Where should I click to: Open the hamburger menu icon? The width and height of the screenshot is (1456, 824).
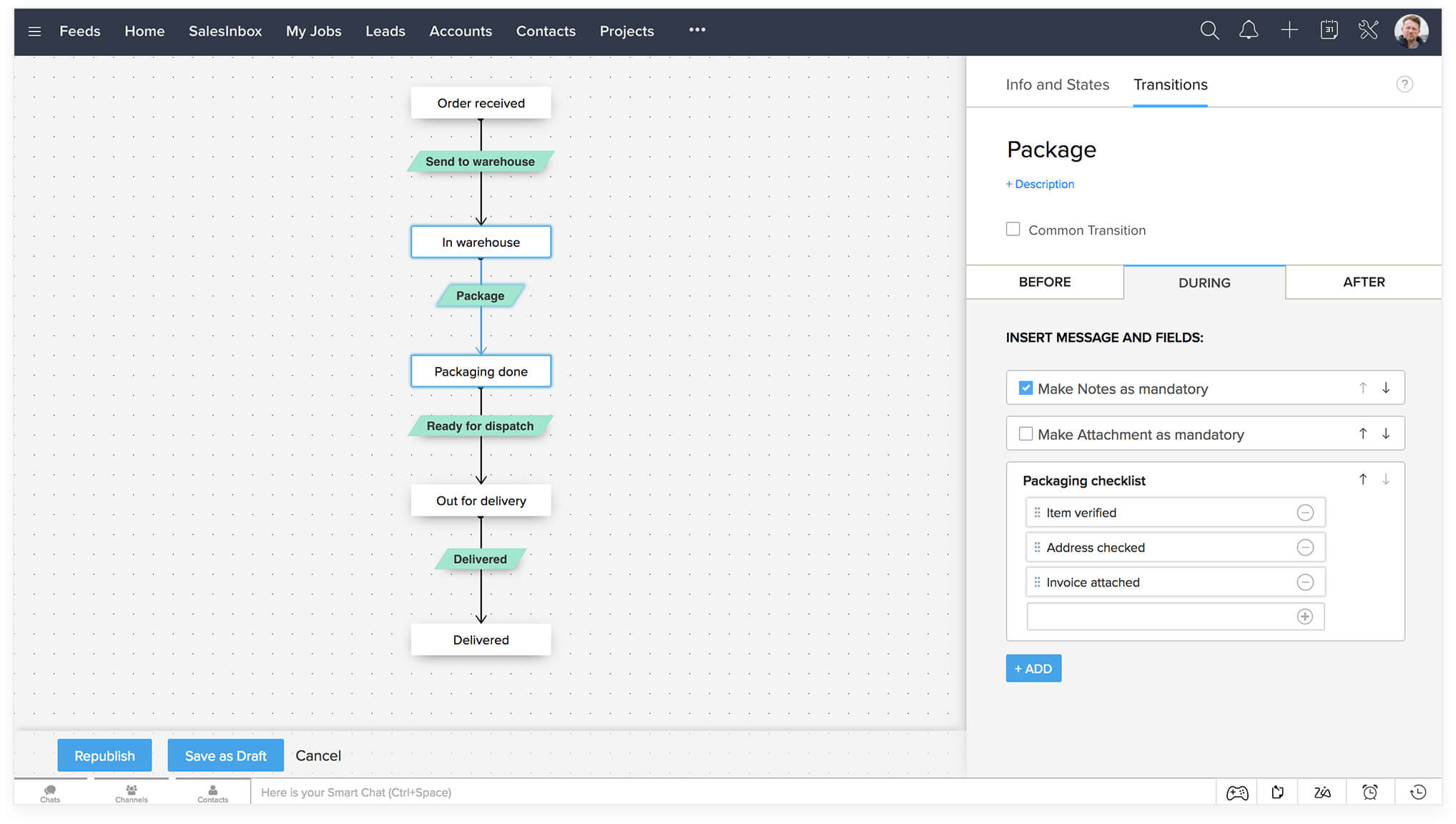tap(34, 31)
